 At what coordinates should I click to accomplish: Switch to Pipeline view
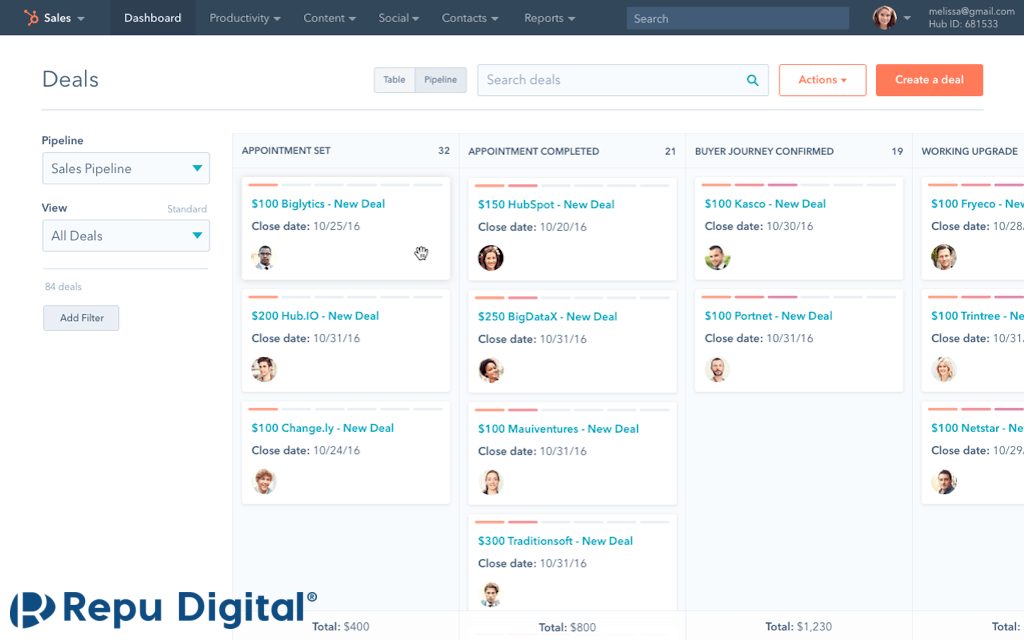(441, 80)
